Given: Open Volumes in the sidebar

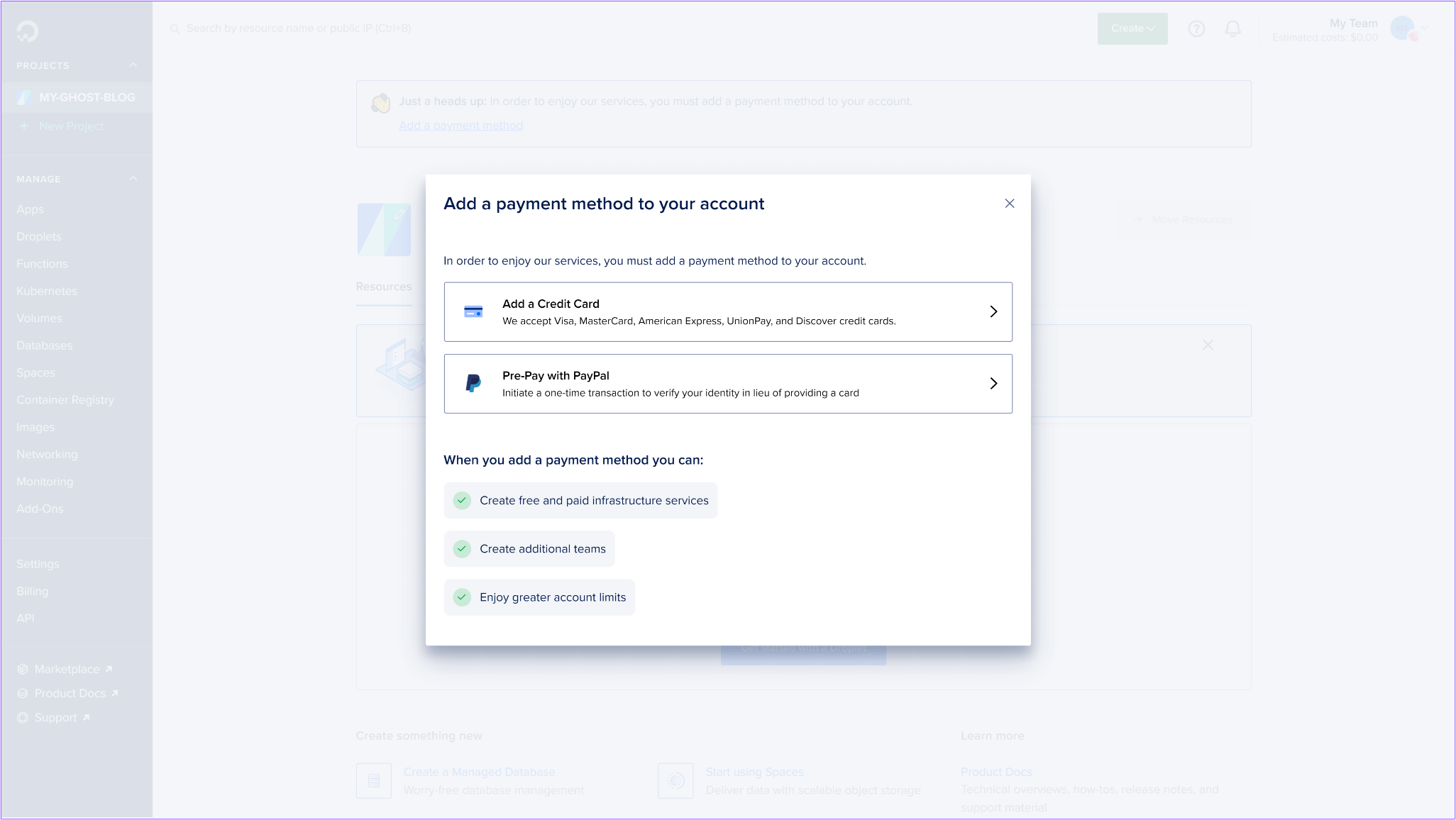Looking at the screenshot, I should click(39, 318).
